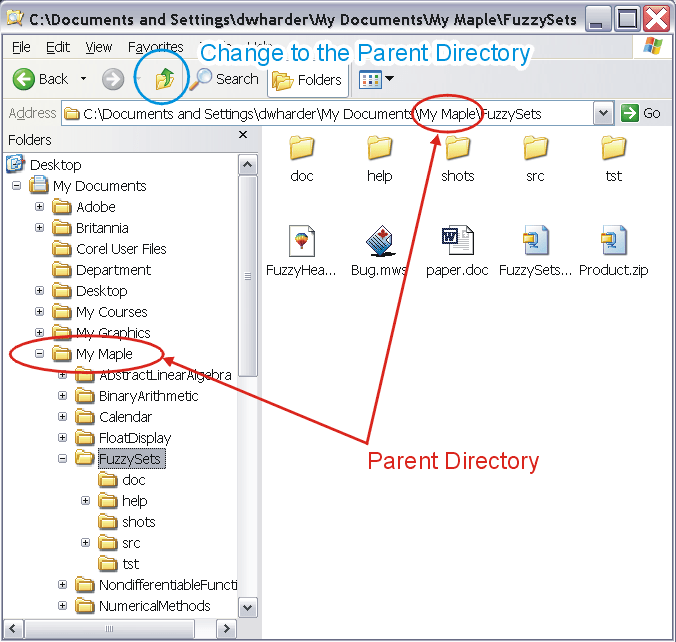Expand the Britannia folder node
Viewport: 676px width, 642px height.
(39, 227)
